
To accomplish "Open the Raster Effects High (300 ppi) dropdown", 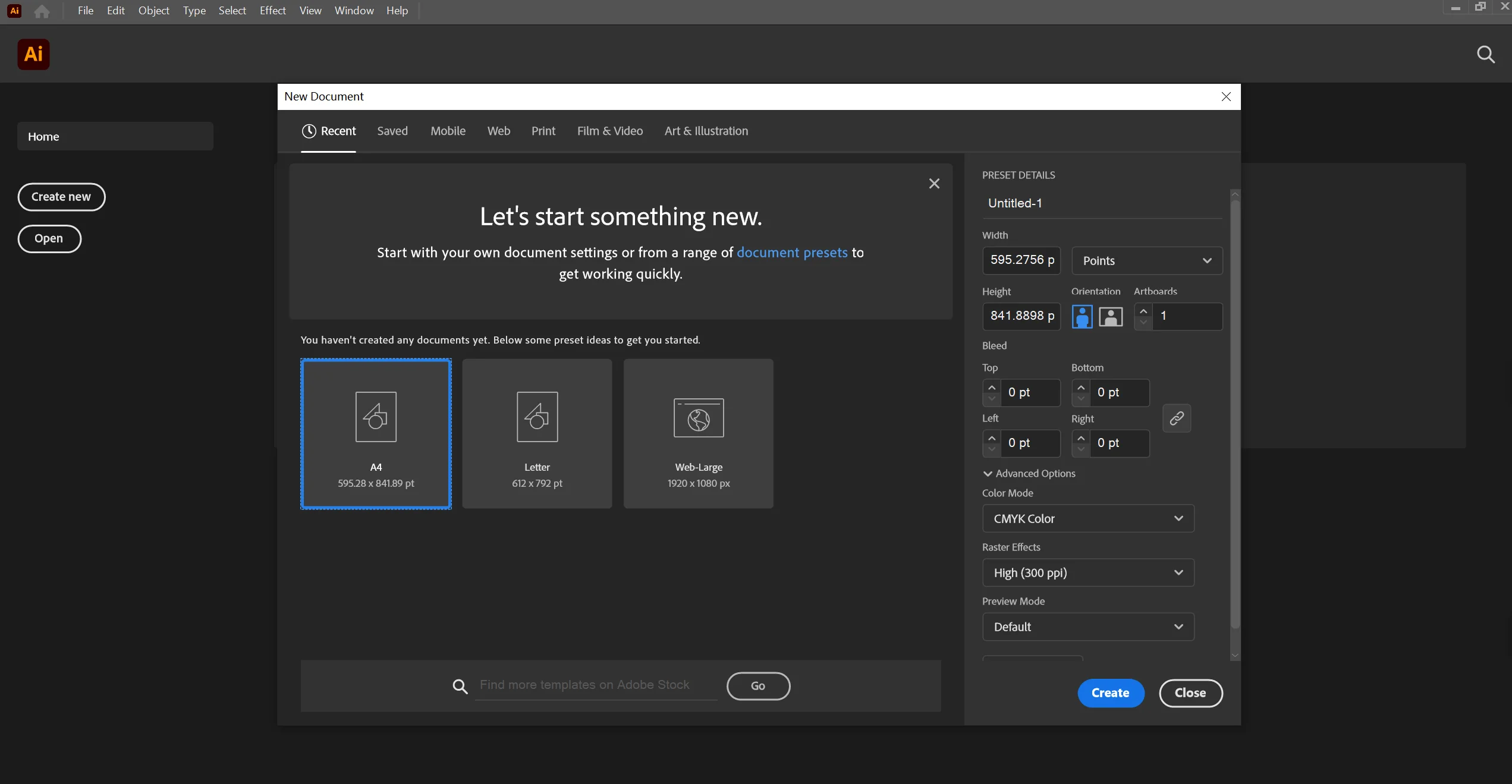I will [1087, 573].
